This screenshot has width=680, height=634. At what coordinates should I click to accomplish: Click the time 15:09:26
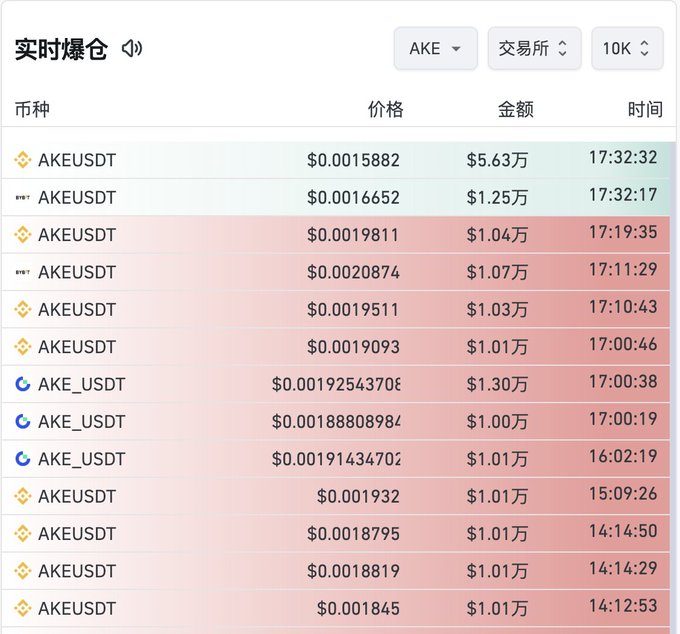pos(623,493)
